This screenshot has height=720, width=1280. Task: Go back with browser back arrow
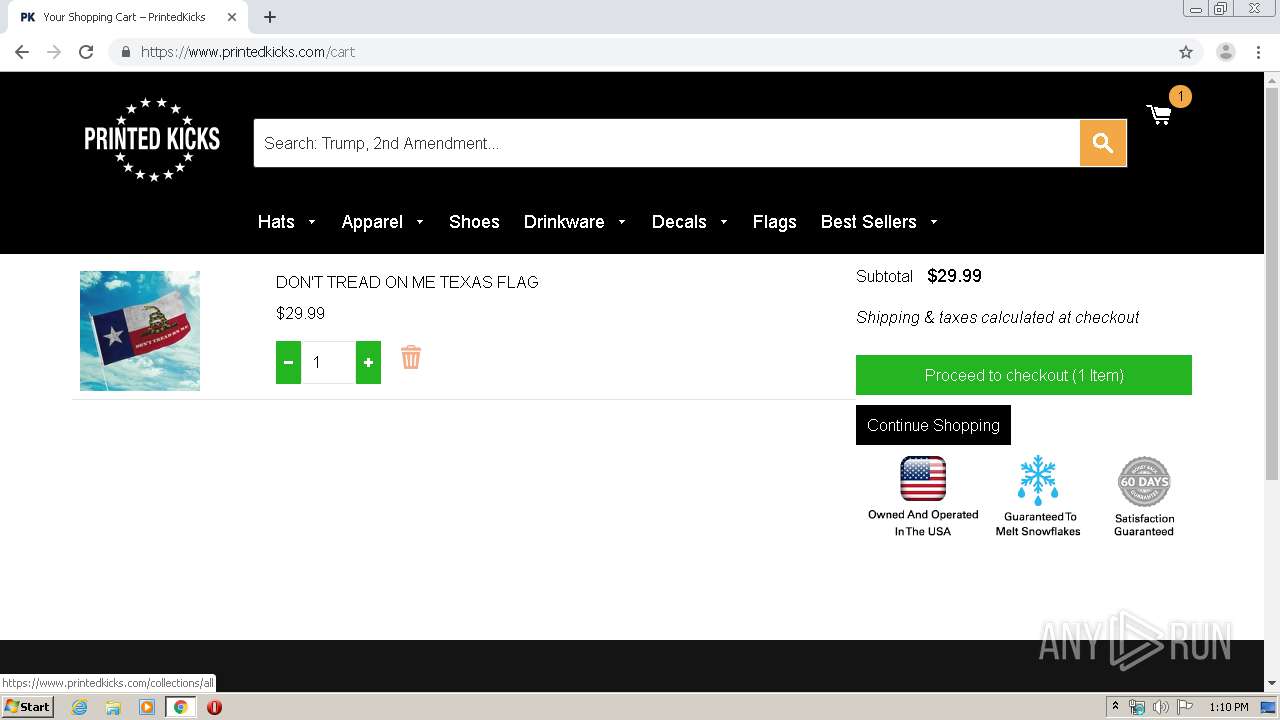coord(22,52)
